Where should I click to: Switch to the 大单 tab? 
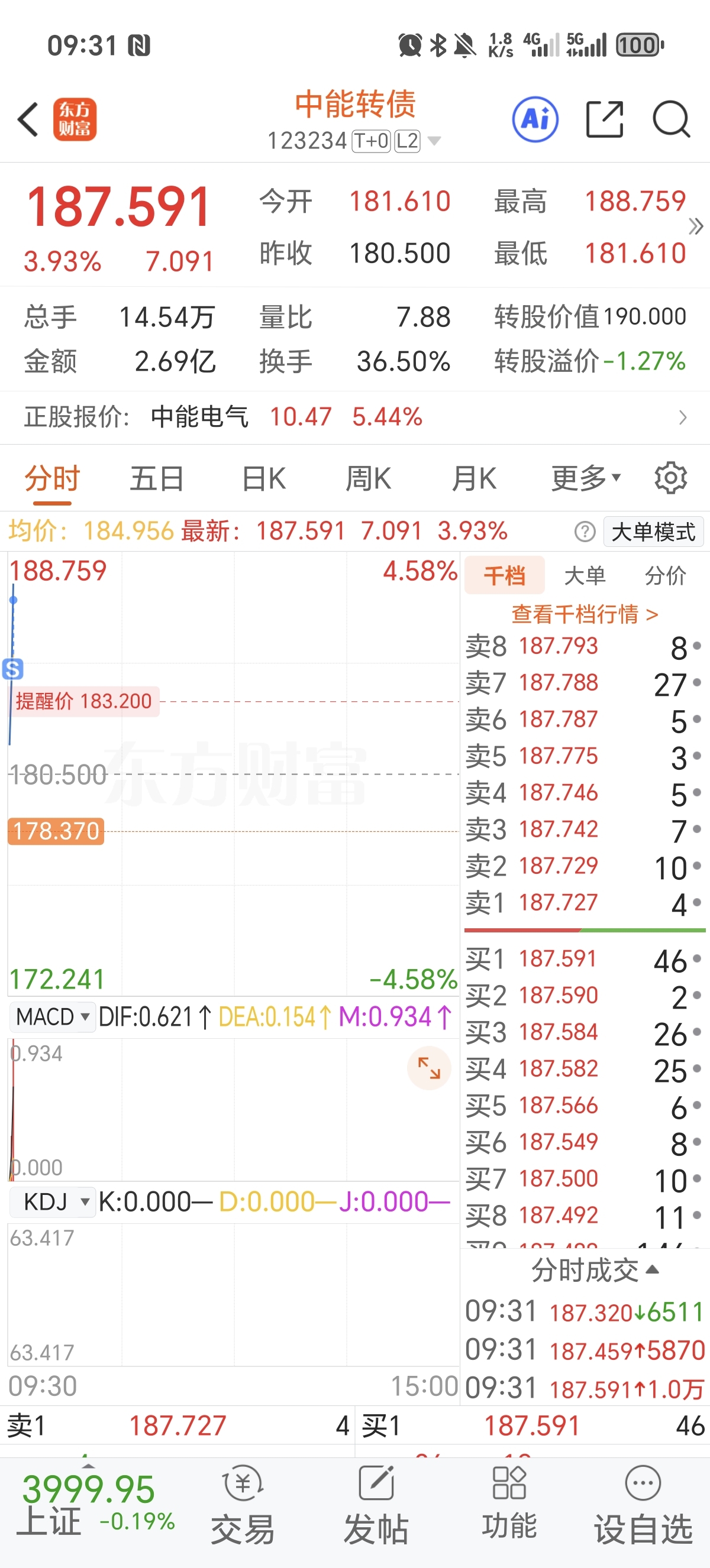click(585, 575)
